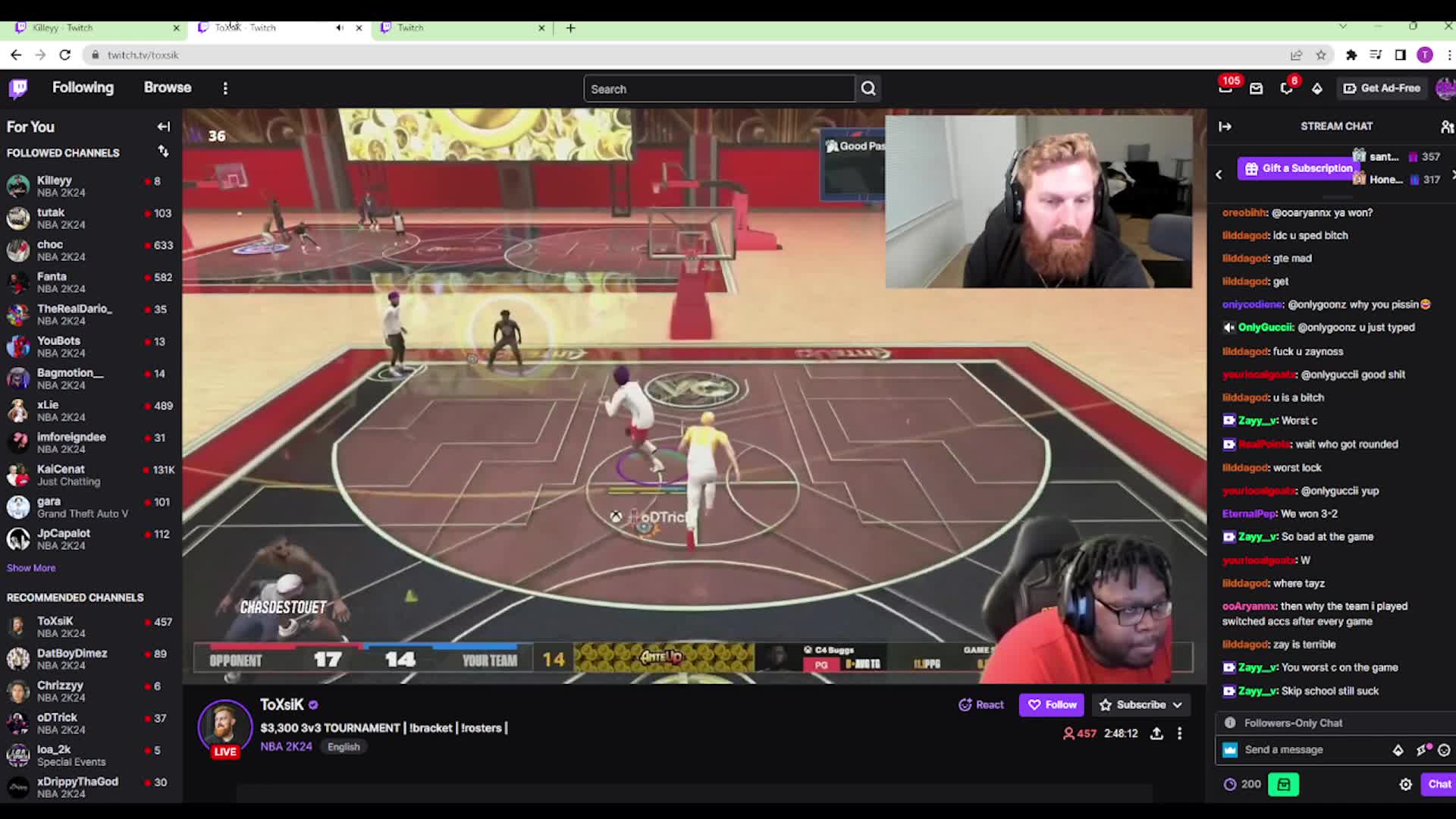Open DatBoyDimez recommended channel
The width and height of the screenshot is (1456, 819).
coord(91,658)
